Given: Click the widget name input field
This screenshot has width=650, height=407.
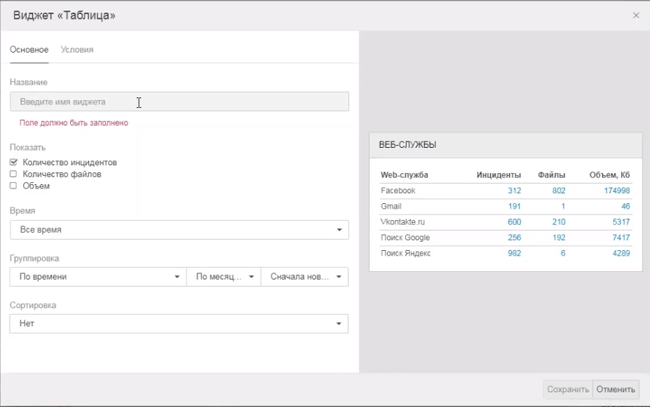Looking at the screenshot, I should pyautogui.click(x=179, y=102).
